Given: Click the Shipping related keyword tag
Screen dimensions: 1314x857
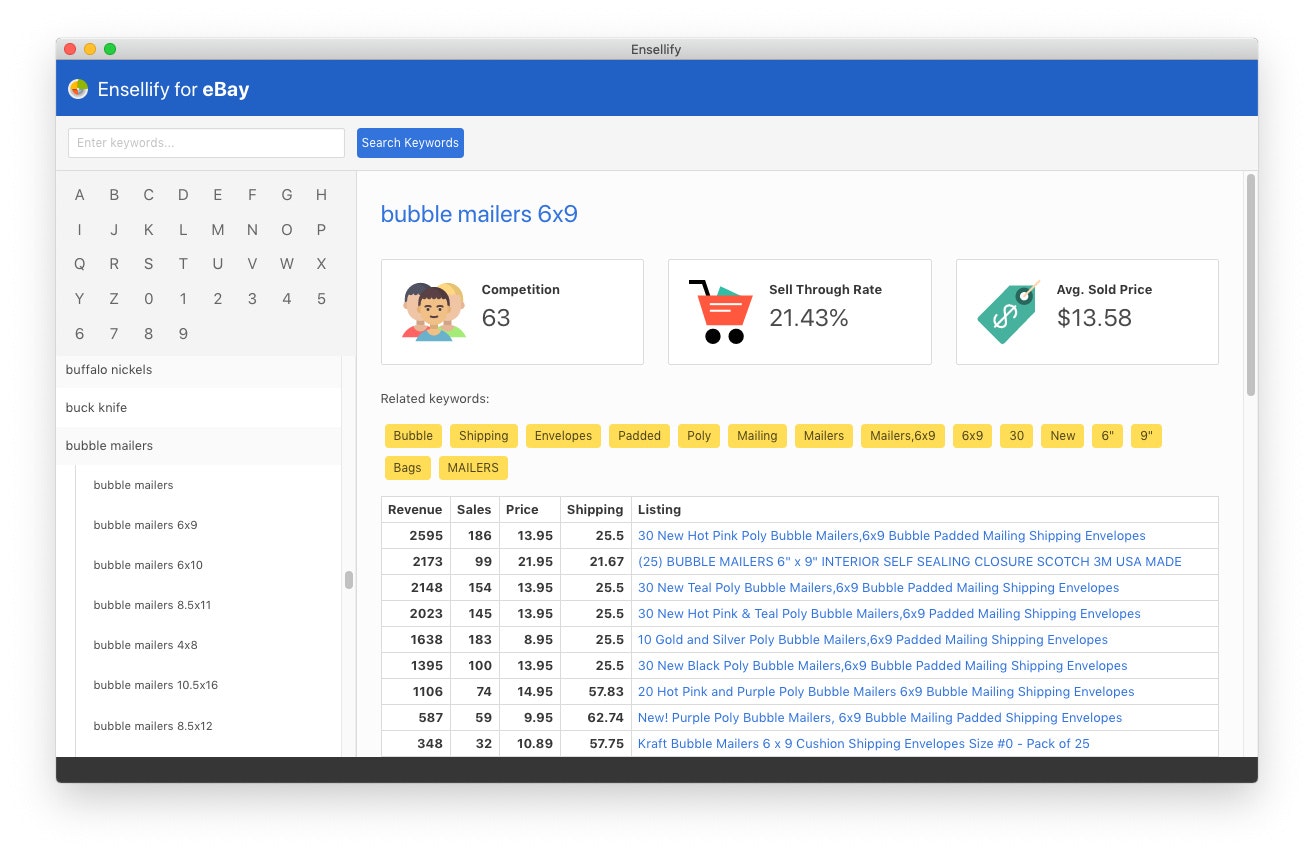Looking at the screenshot, I should pos(484,436).
